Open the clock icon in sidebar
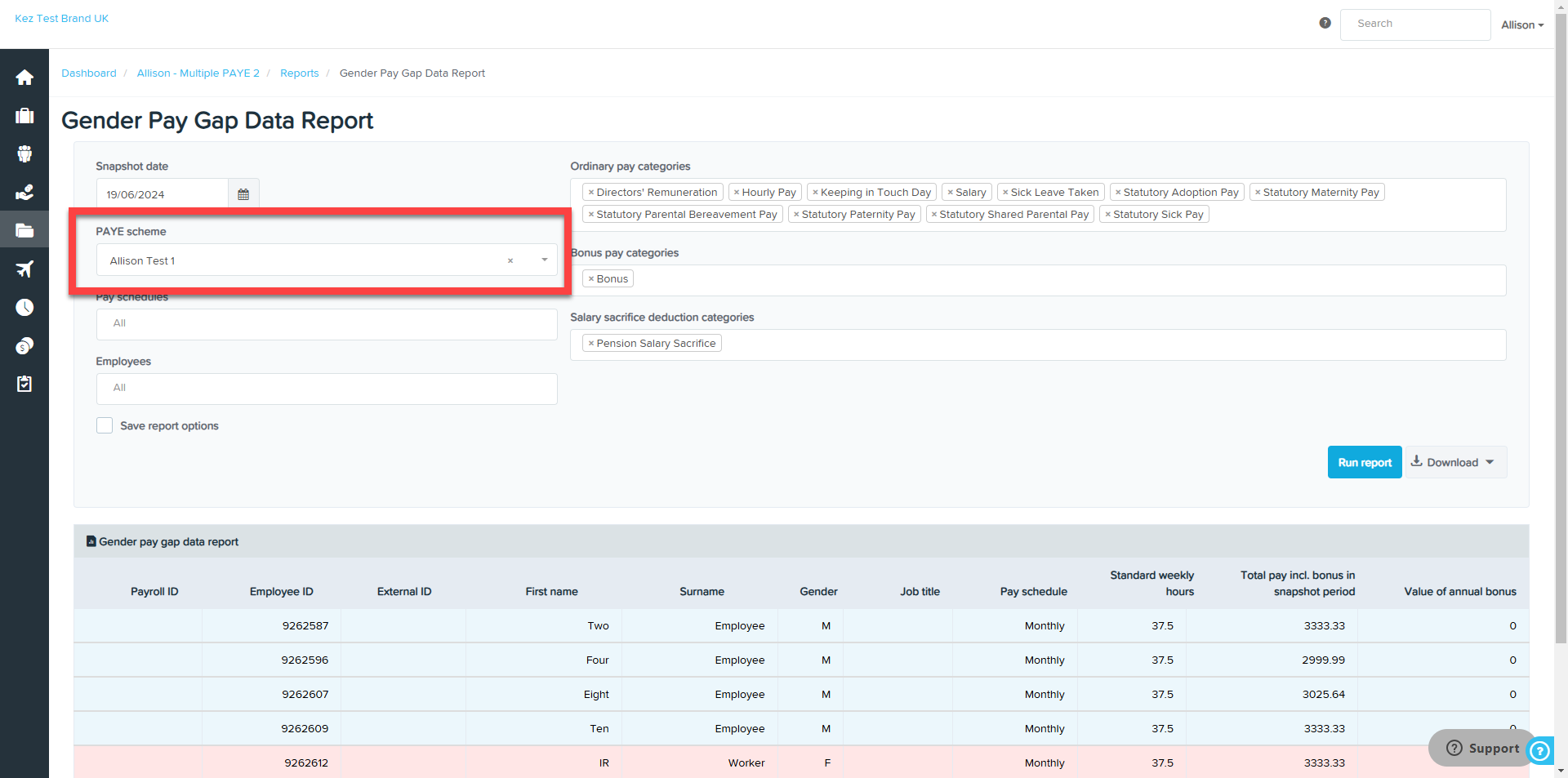Viewport: 1568px width, 778px height. tap(24, 308)
